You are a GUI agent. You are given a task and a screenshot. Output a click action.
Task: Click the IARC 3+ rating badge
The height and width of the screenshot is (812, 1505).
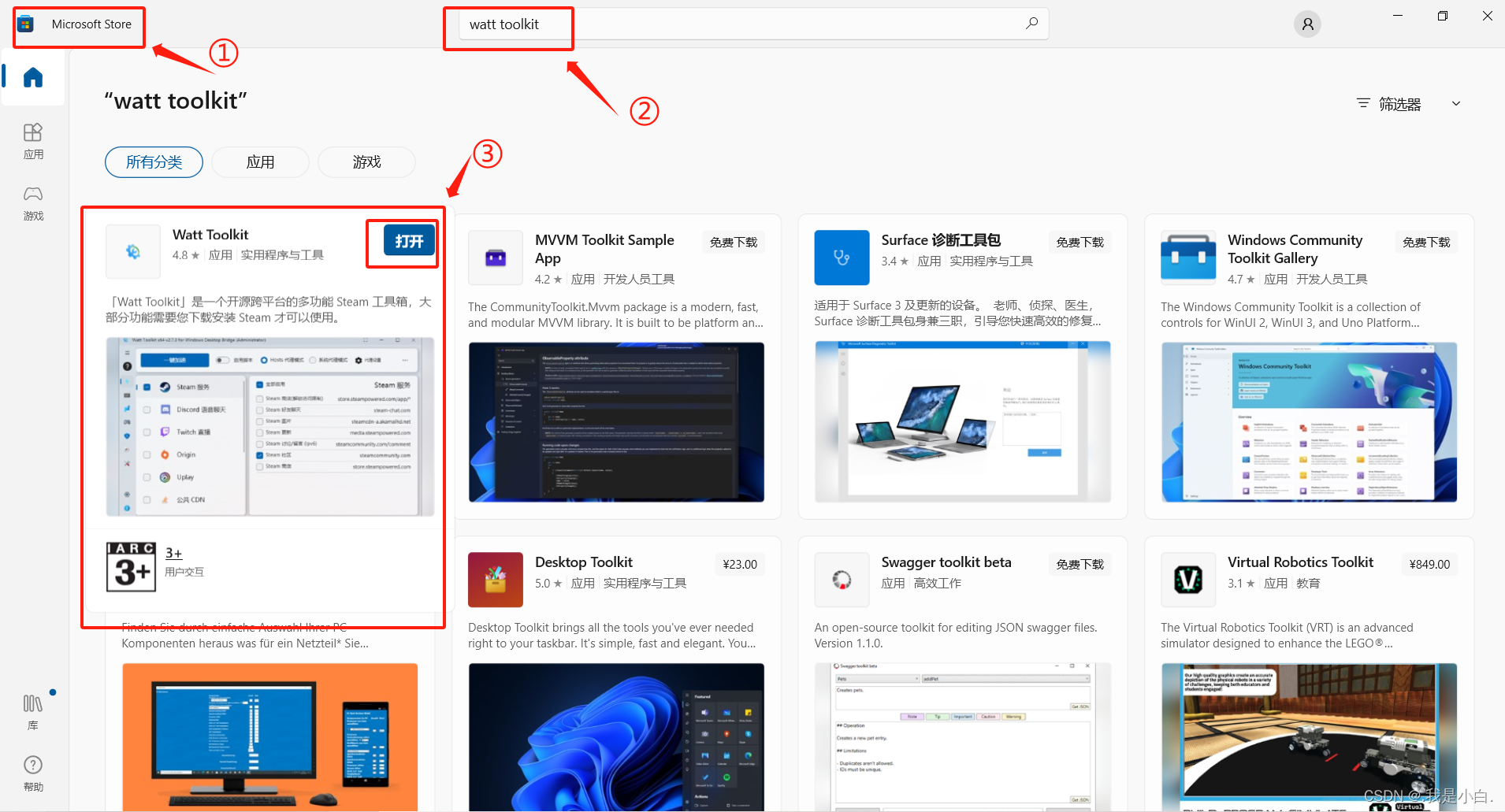pos(131,566)
